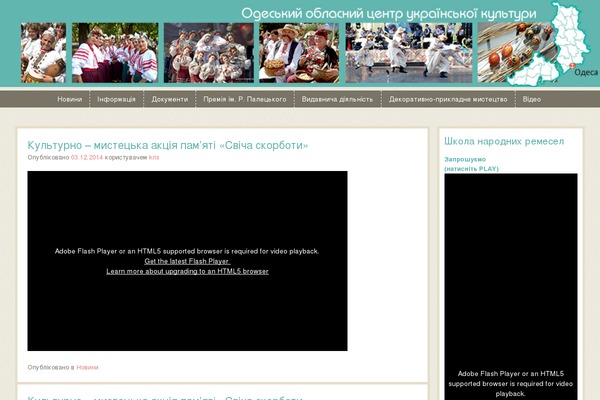Click header photo of woman in embroidered dress
600x400 pixels.
(x=43, y=53)
